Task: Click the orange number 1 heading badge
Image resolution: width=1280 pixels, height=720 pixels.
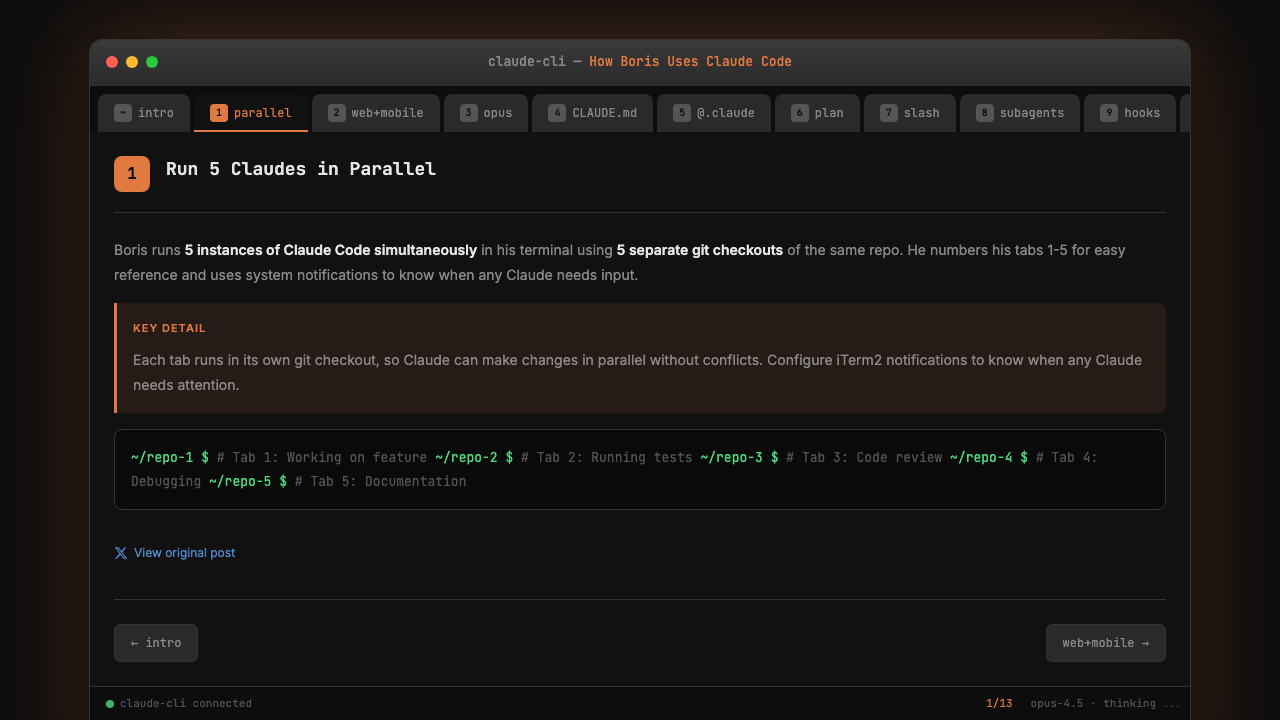Action: pos(132,174)
